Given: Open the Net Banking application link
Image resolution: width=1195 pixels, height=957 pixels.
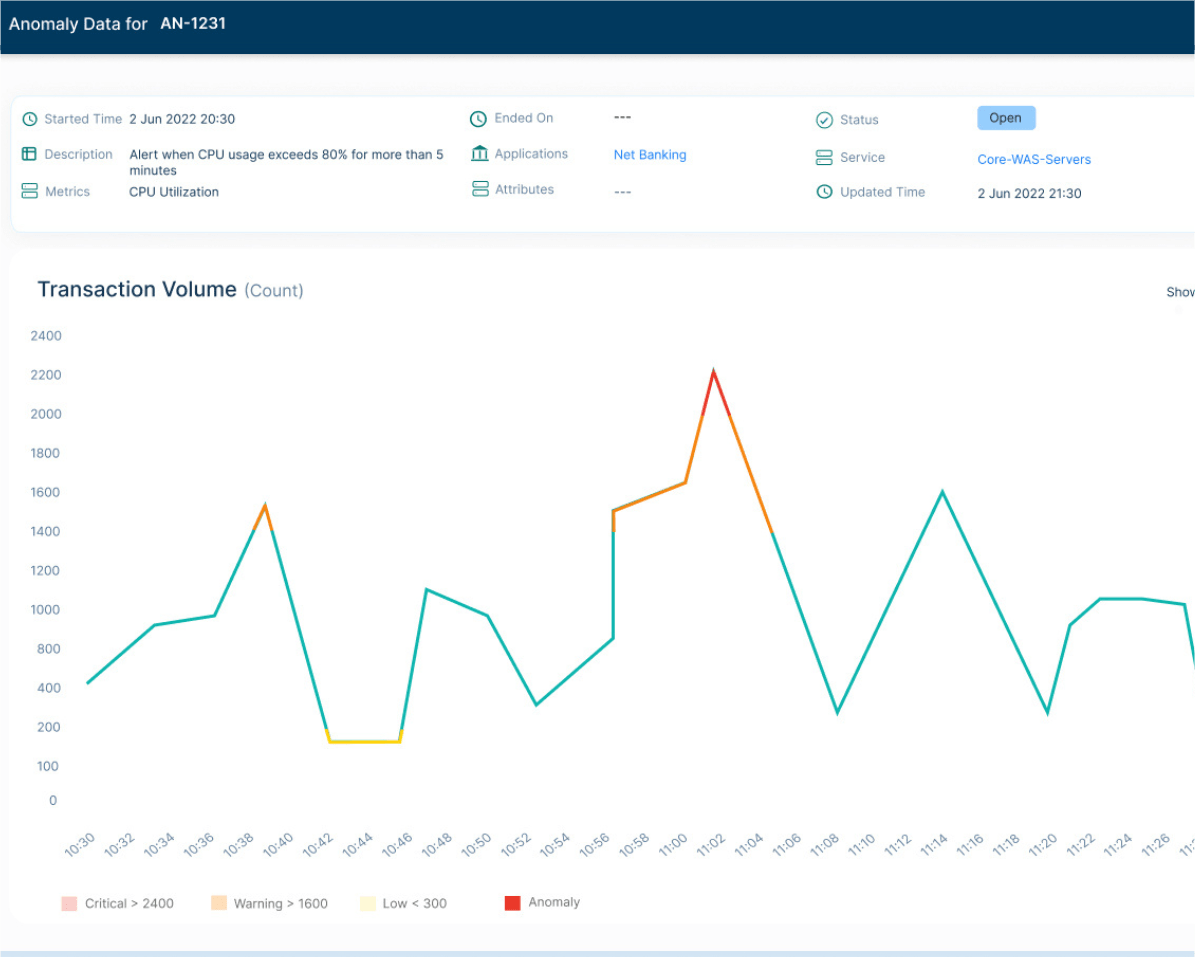Looking at the screenshot, I should click(649, 155).
